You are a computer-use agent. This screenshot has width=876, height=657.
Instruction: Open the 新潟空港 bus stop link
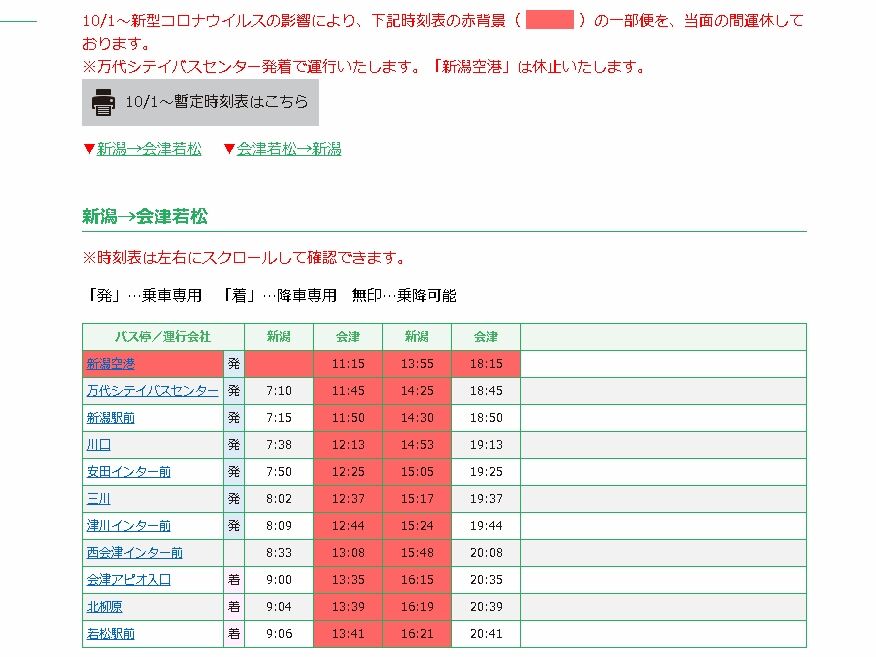coord(111,364)
